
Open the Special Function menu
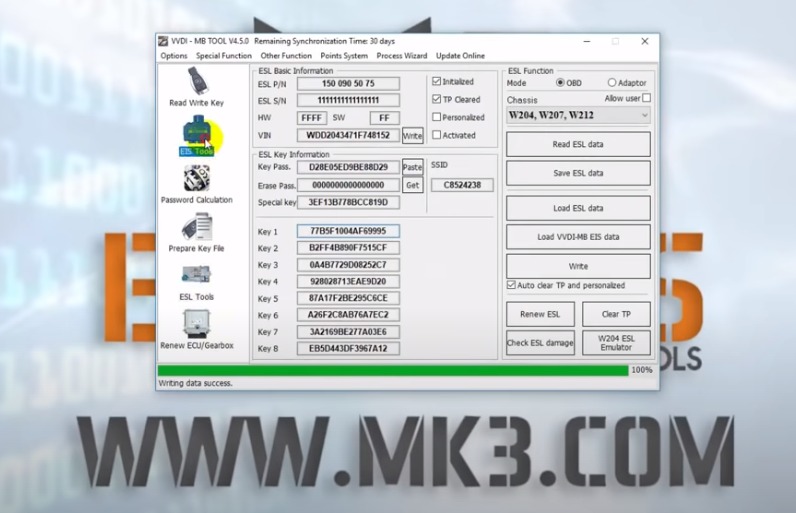point(223,56)
